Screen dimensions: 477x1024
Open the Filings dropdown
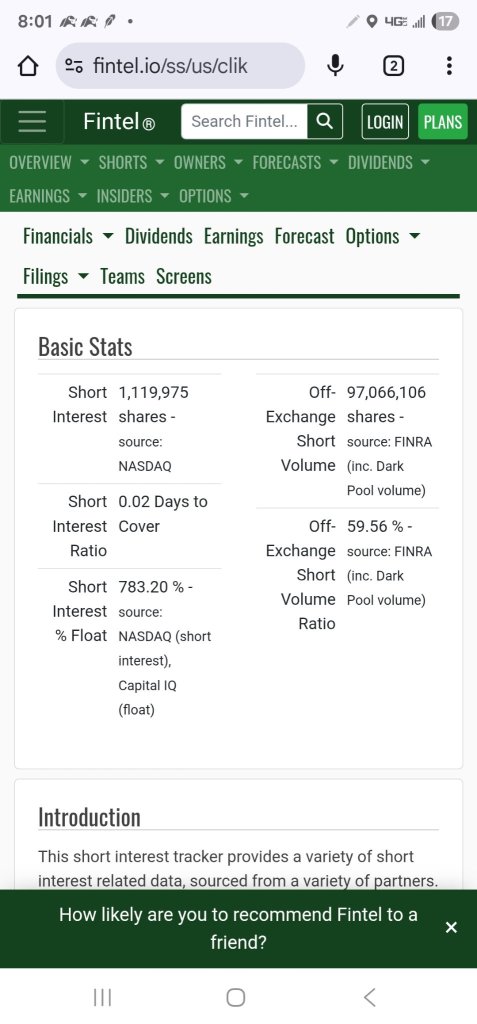(x=55, y=276)
